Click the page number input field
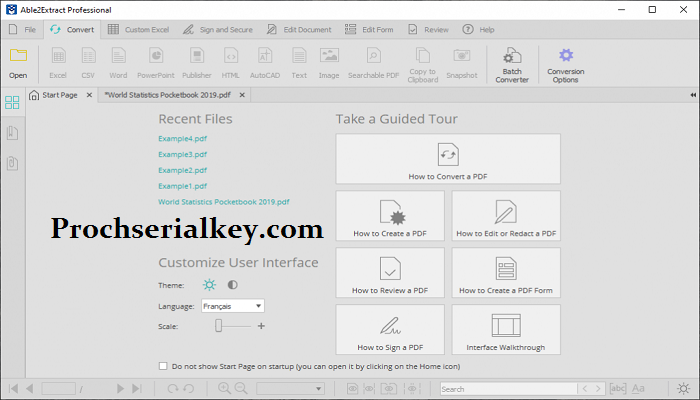This screenshot has width=700, height=400. pos(58,388)
